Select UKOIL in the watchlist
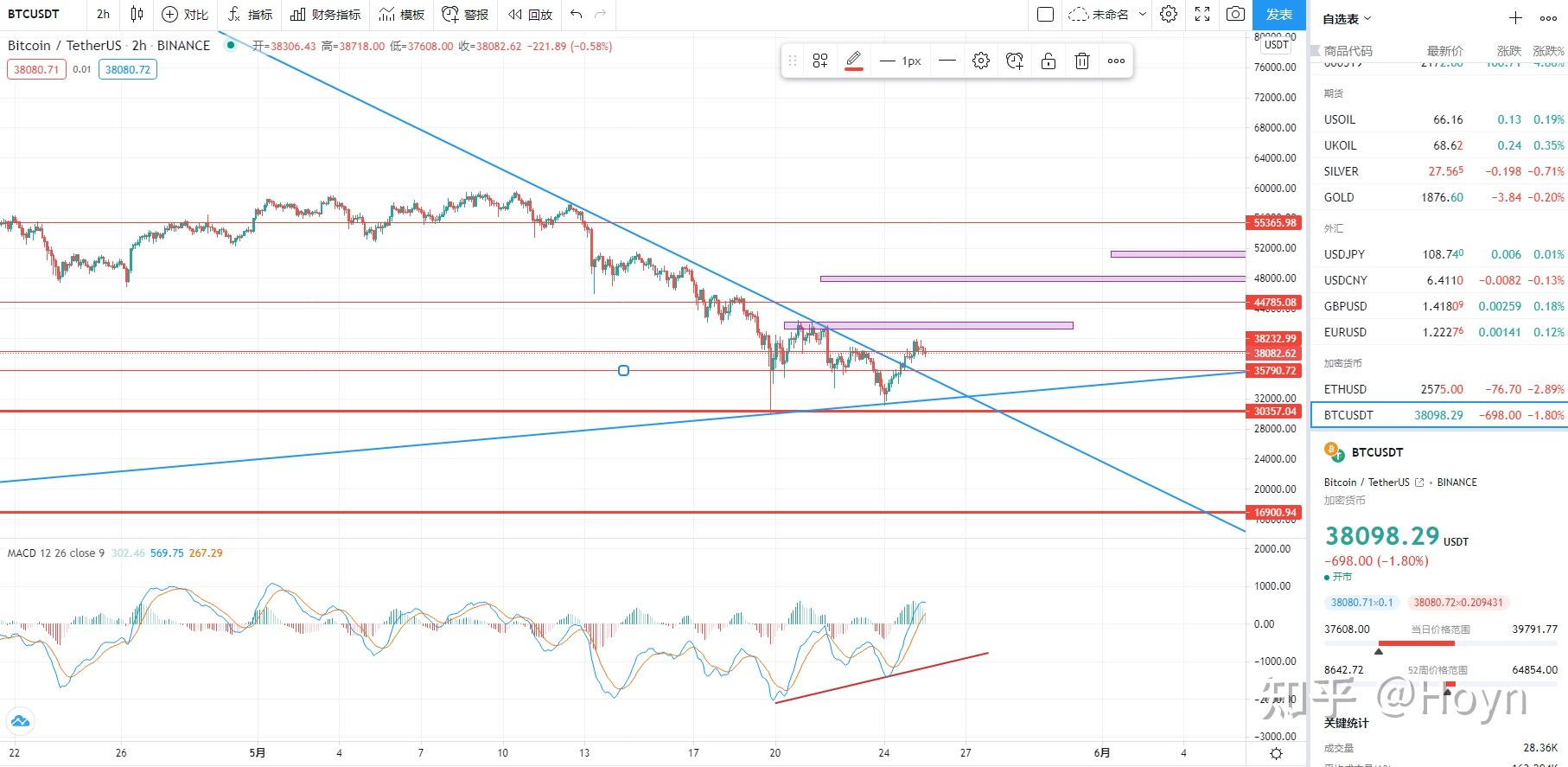 tap(1438, 145)
